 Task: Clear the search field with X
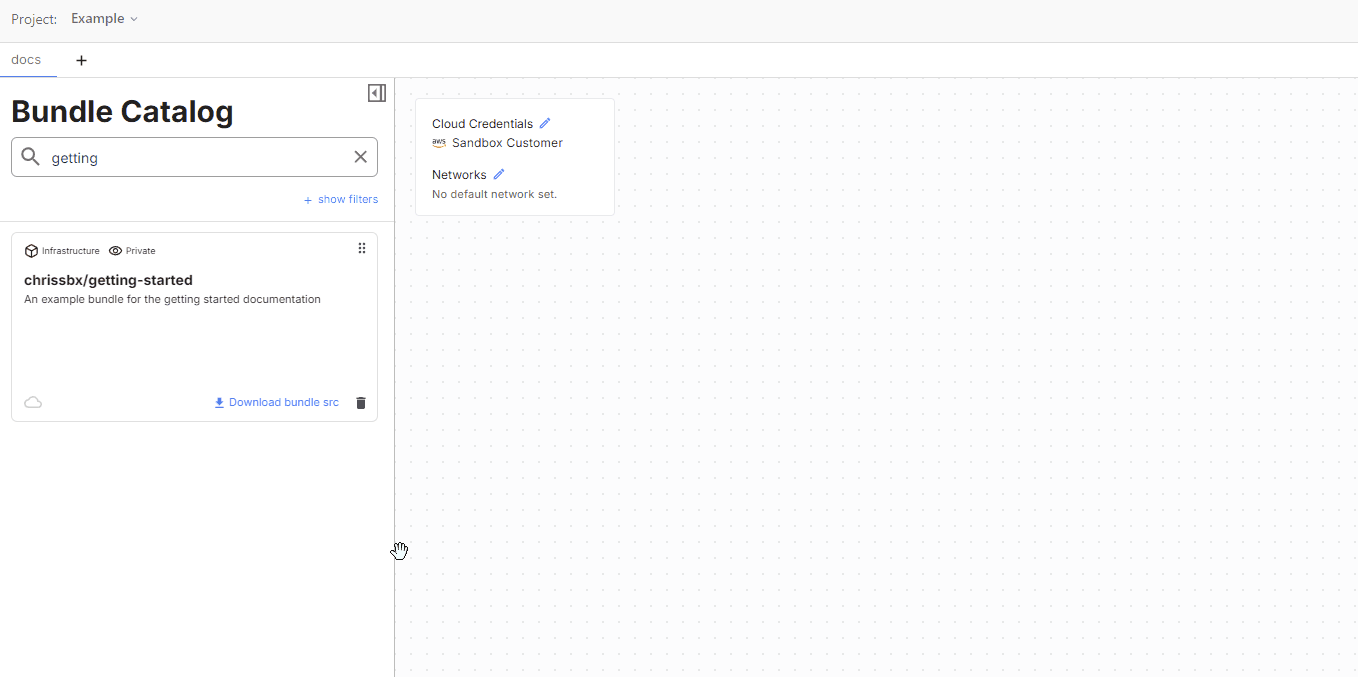click(361, 157)
